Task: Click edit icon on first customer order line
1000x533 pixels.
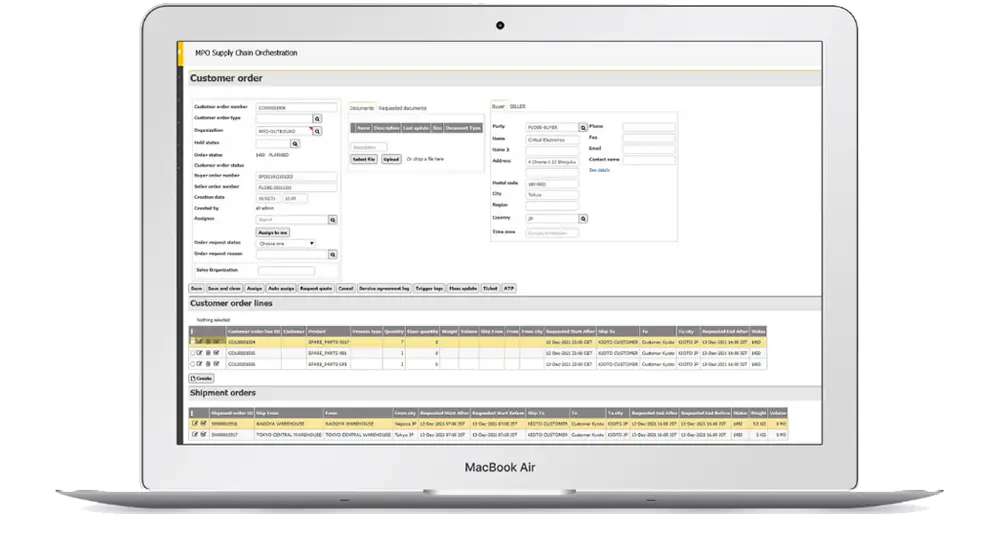Action: [x=199, y=342]
